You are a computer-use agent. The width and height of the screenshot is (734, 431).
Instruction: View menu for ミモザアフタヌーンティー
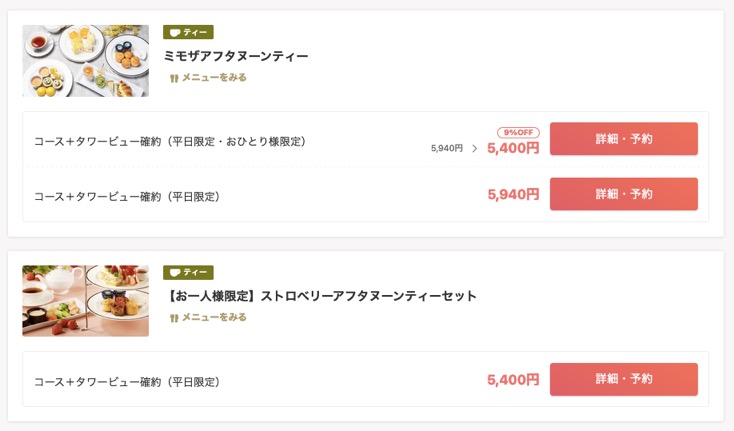point(213,78)
